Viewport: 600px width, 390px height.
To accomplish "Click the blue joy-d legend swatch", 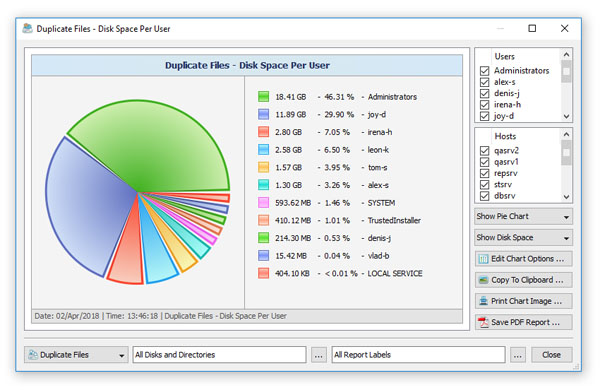I will click(263, 114).
